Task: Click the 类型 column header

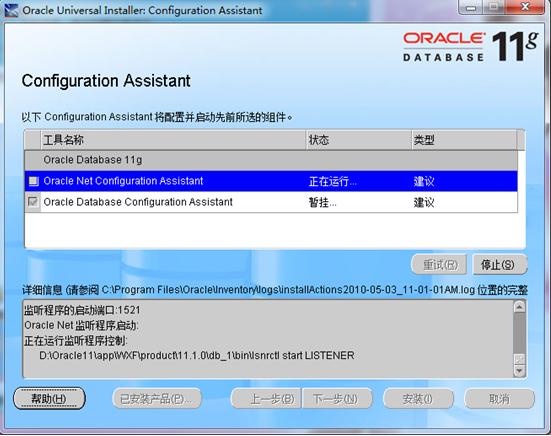Action: click(x=465, y=140)
